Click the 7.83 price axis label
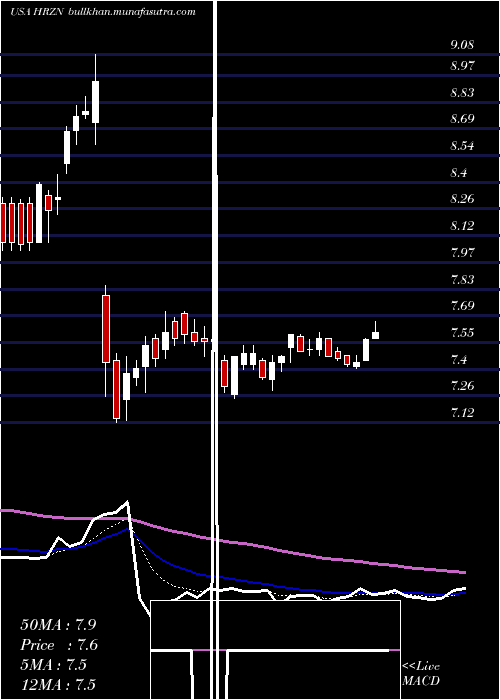 (x=462, y=279)
